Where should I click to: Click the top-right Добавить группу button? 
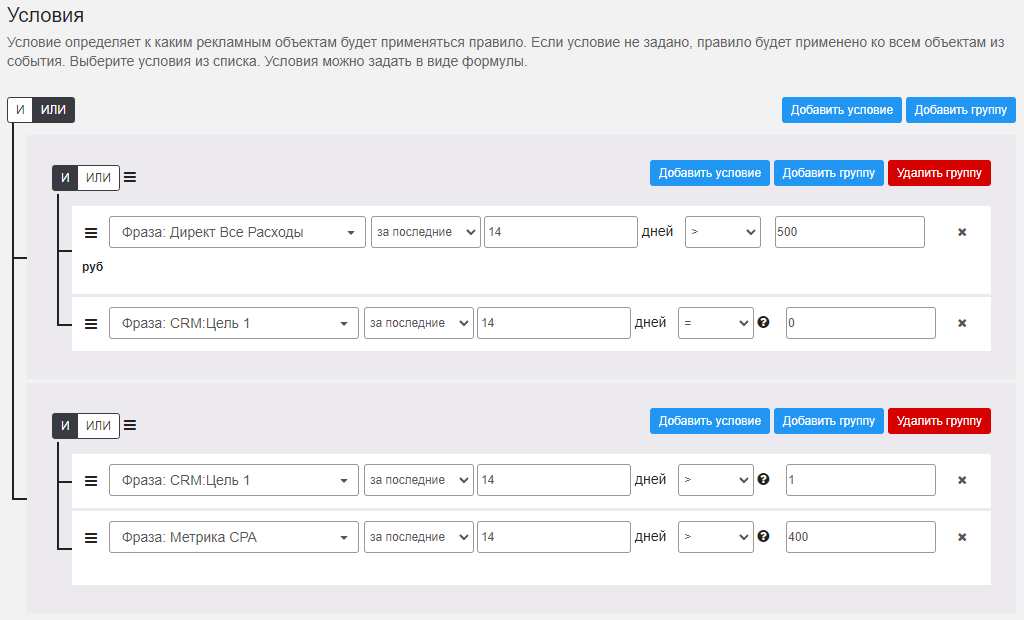click(x=960, y=110)
